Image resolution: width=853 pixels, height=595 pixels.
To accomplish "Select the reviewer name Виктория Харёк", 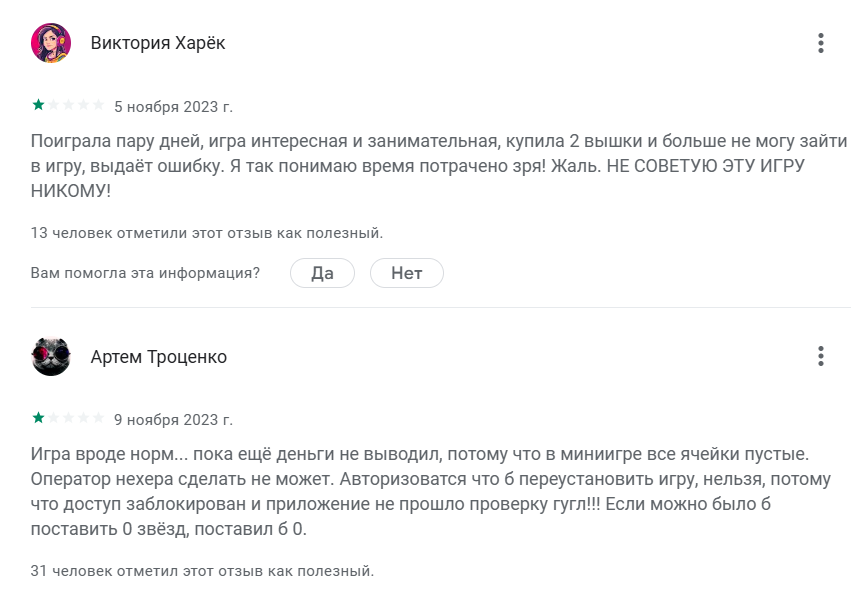I will [158, 43].
